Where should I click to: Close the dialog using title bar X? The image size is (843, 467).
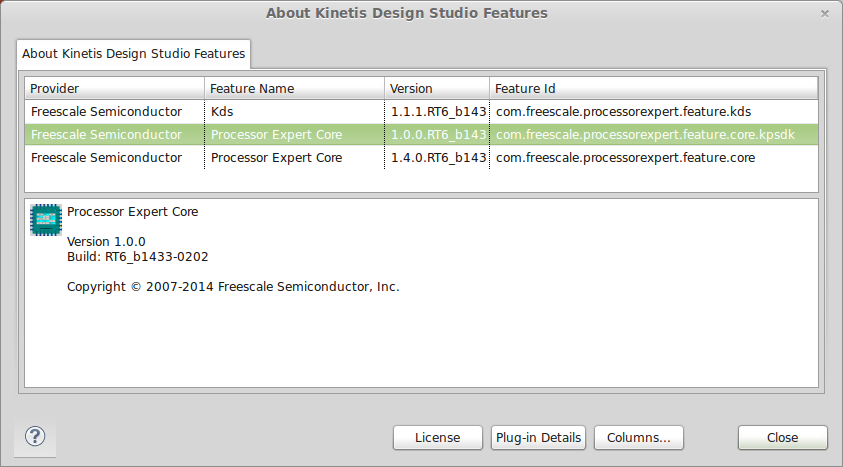pos(824,13)
